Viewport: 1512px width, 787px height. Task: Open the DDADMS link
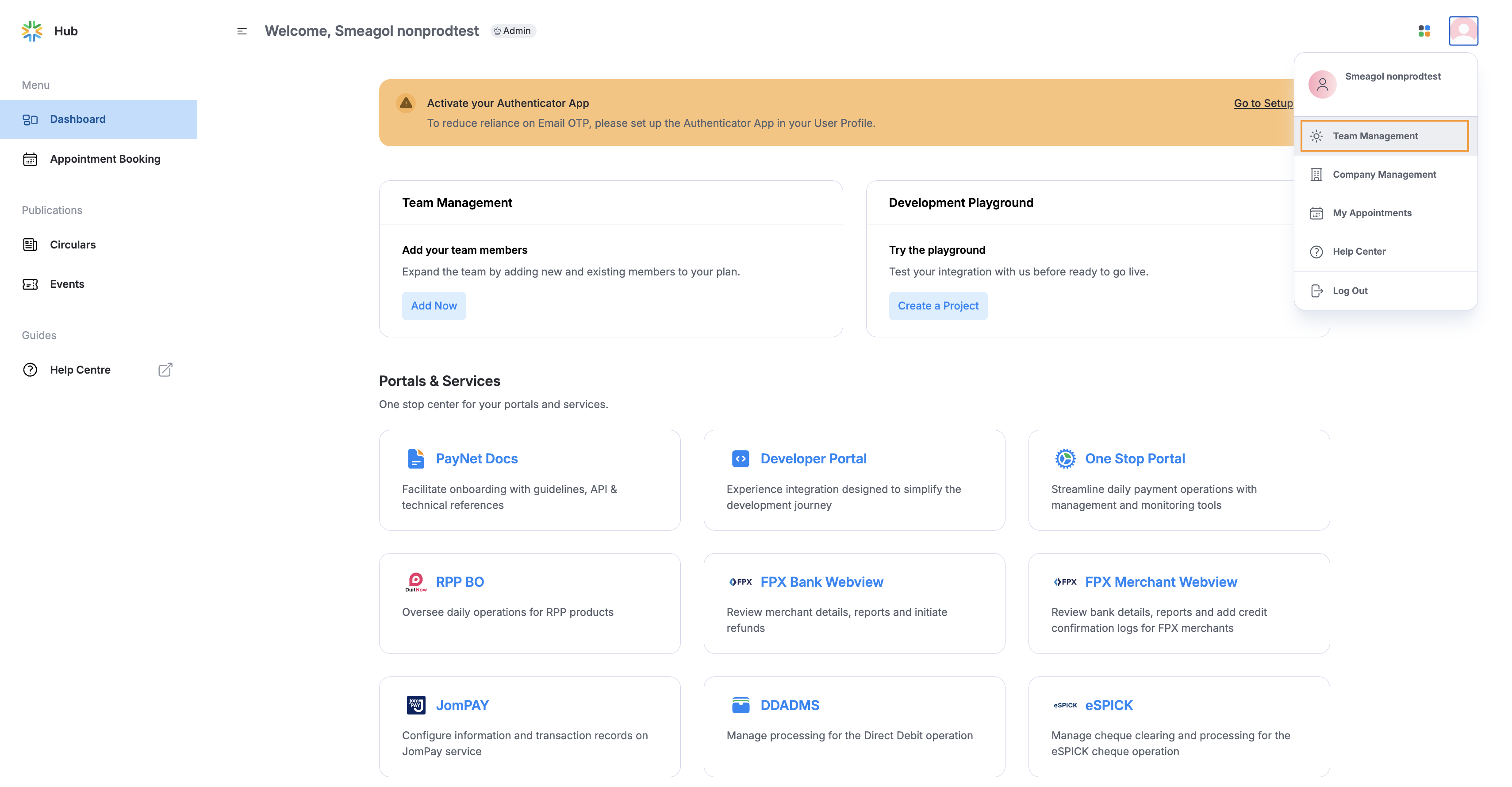pos(790,705)
